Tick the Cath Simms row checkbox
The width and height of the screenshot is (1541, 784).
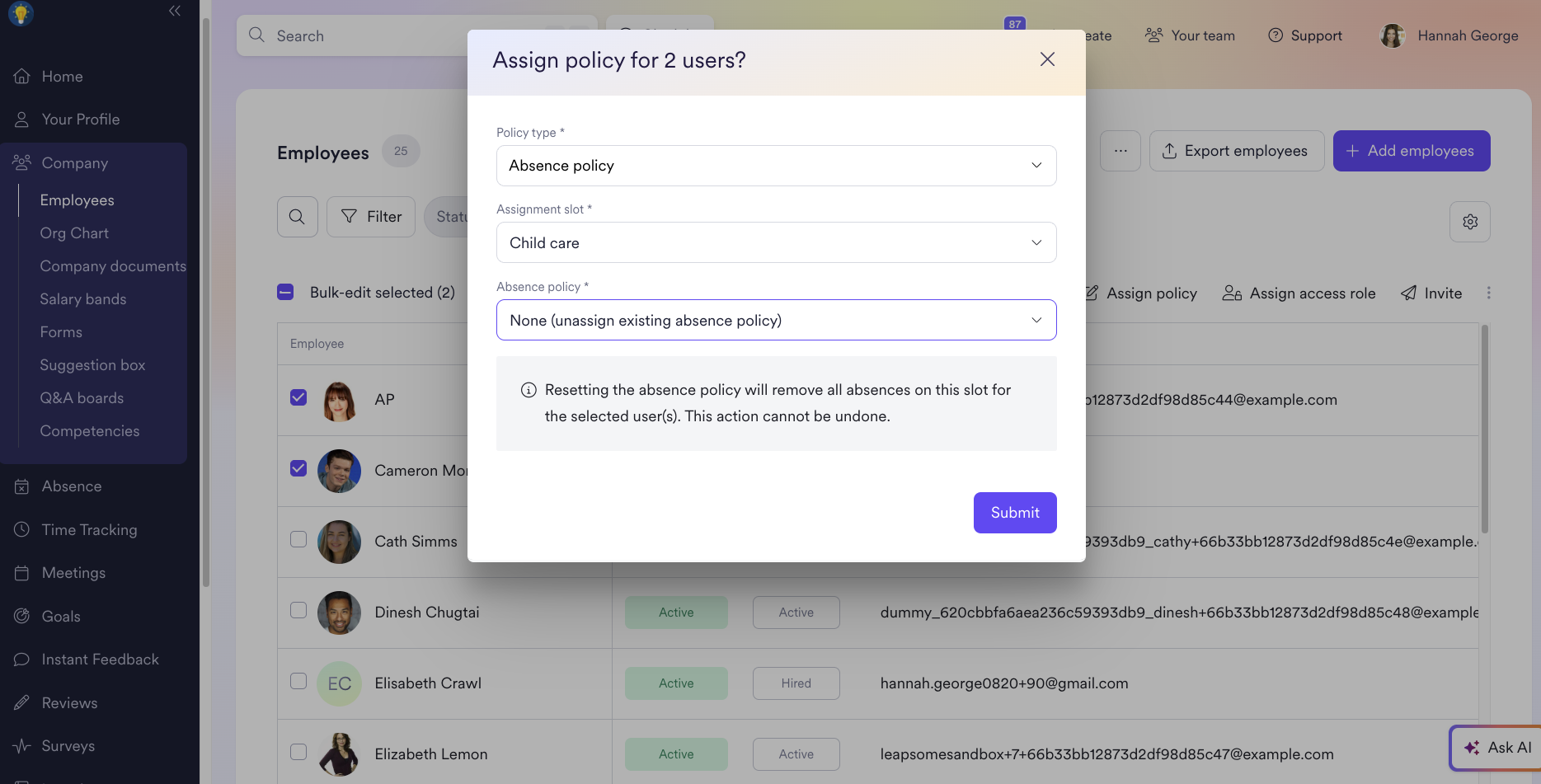(x=298, y=539)
